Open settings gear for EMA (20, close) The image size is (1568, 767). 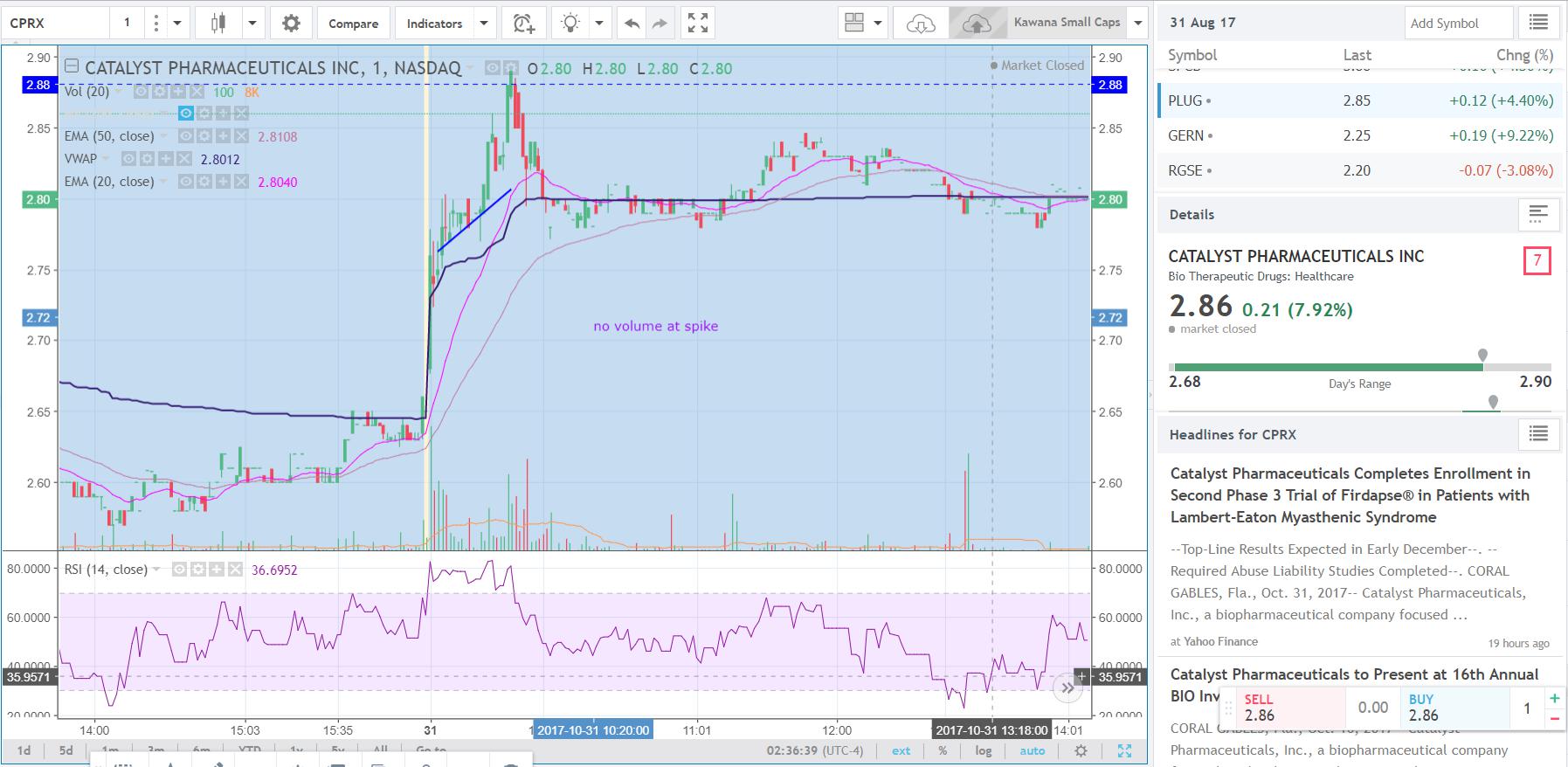204,182
